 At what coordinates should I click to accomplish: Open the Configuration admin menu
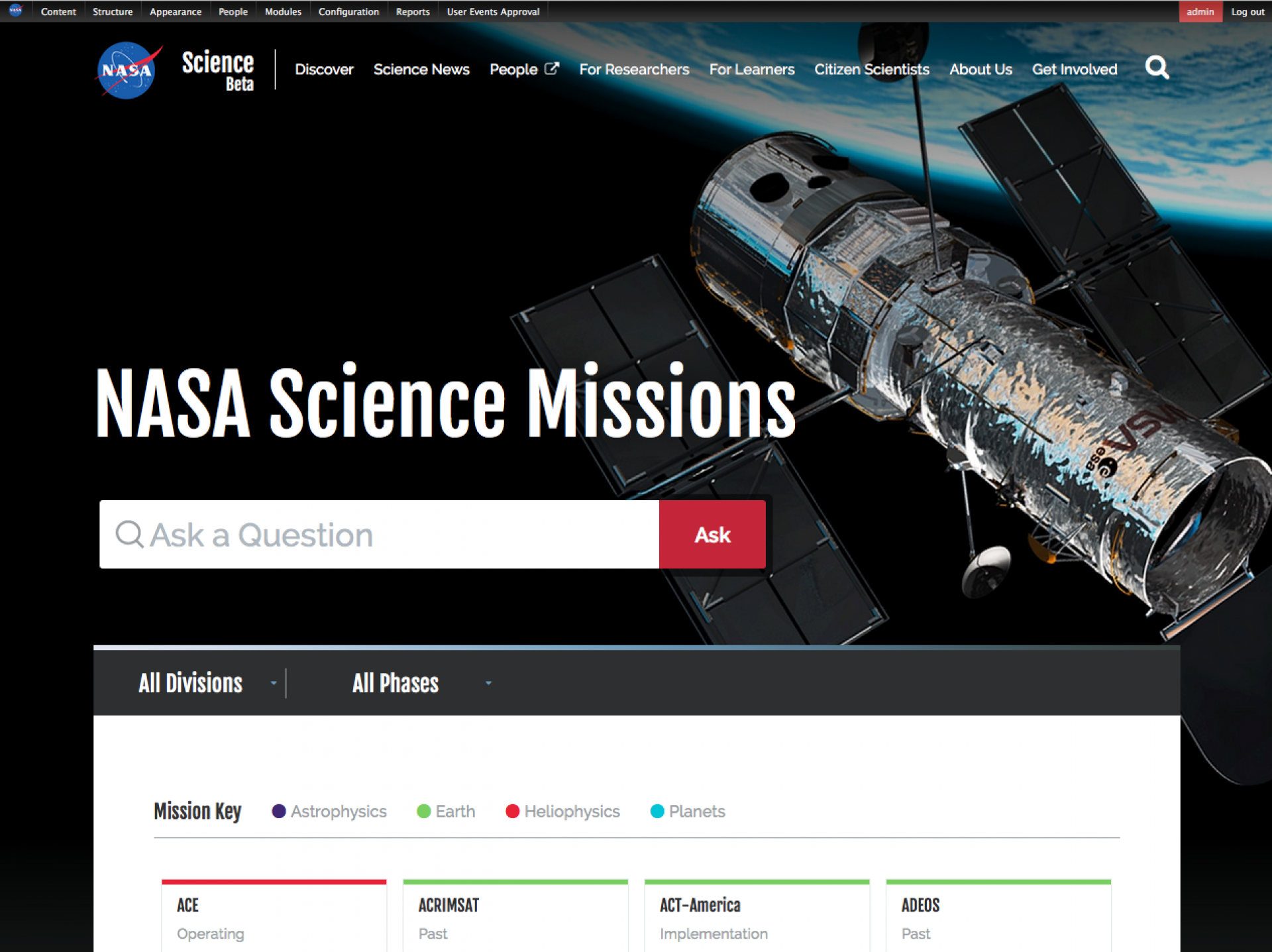(348, 11)
